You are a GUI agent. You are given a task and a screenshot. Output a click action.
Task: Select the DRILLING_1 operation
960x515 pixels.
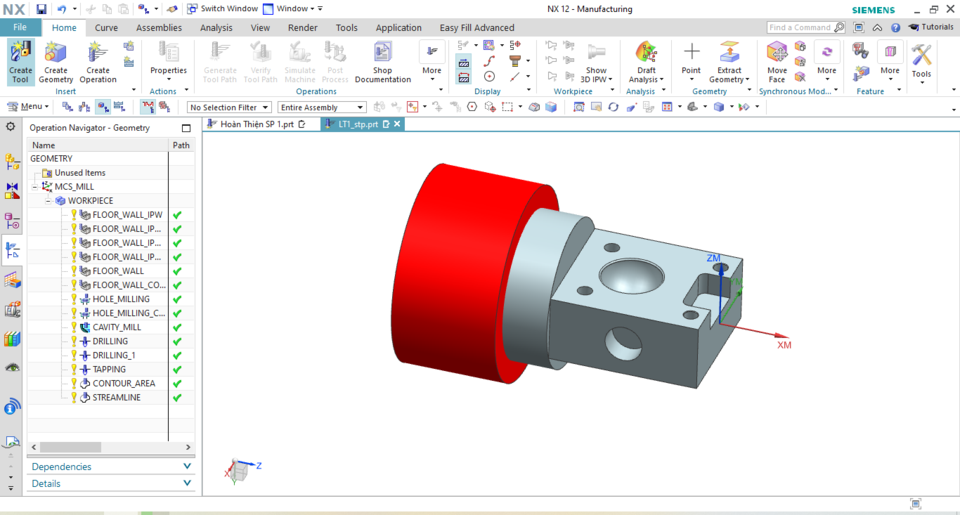(x=114, y=356)
